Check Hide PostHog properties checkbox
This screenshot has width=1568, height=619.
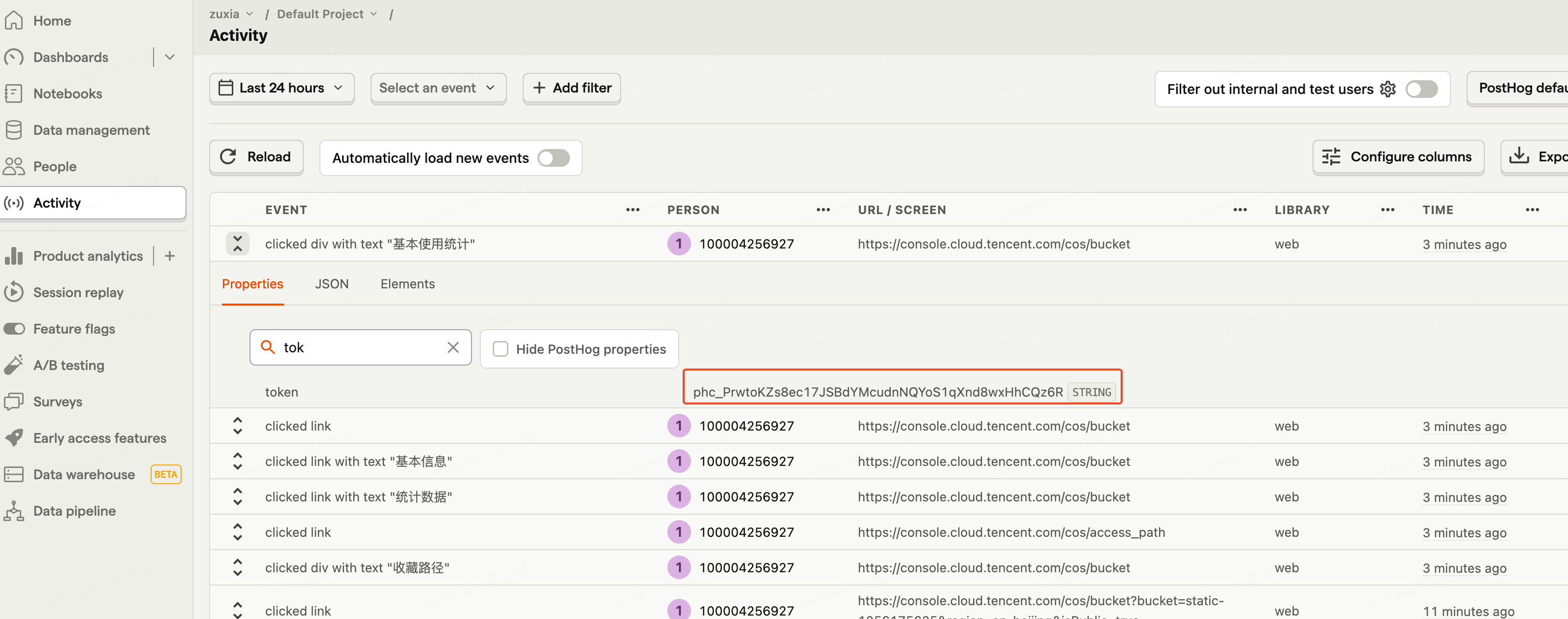click(x=501, y=349)
